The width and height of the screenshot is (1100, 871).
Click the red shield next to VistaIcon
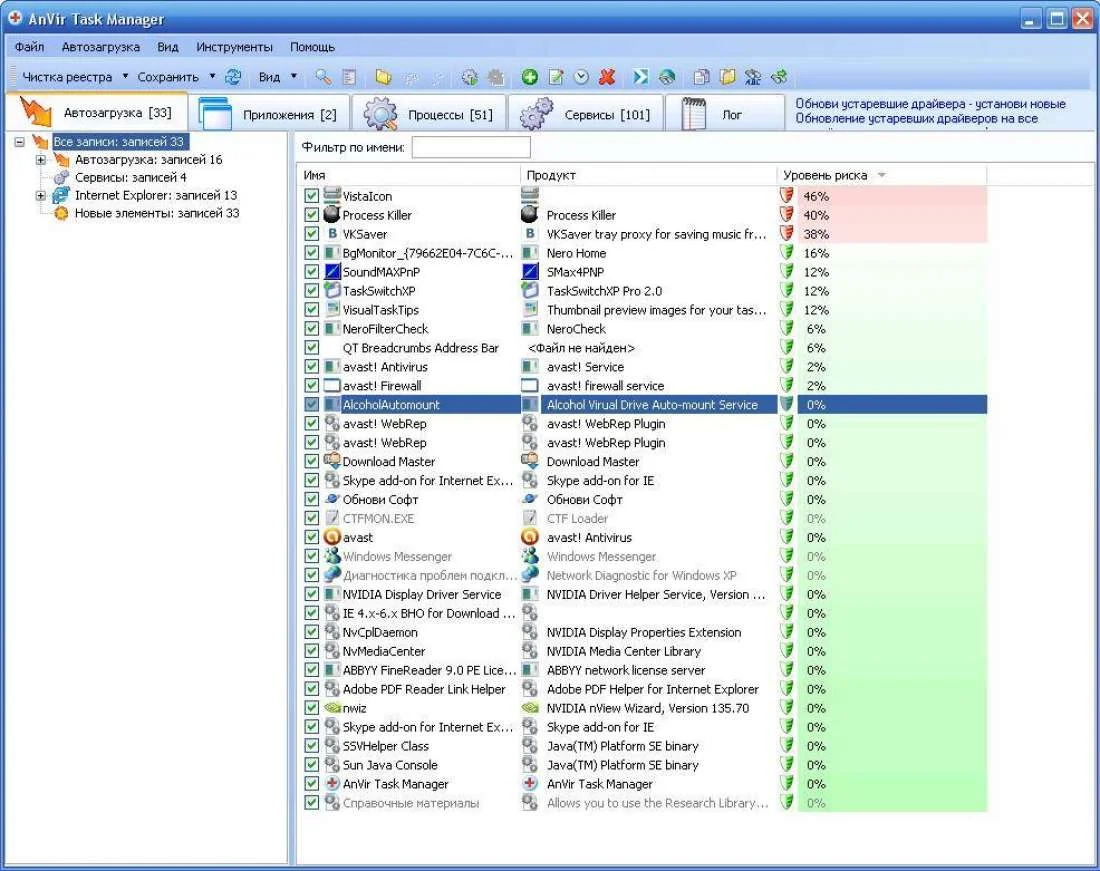tap(786, 196)
